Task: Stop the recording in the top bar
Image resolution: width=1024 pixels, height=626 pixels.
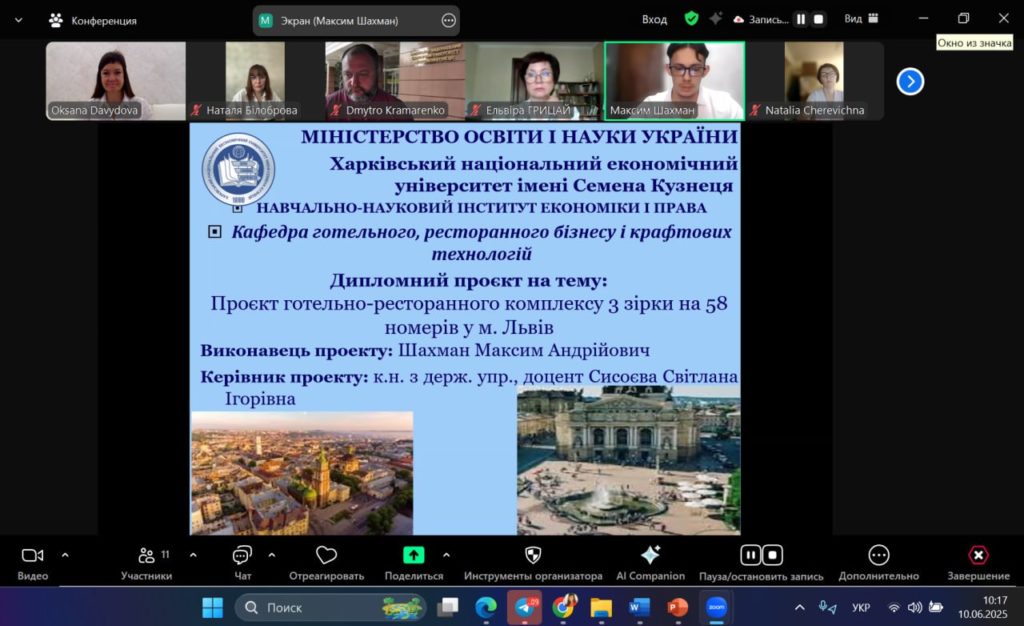Action: pos(819,19)
